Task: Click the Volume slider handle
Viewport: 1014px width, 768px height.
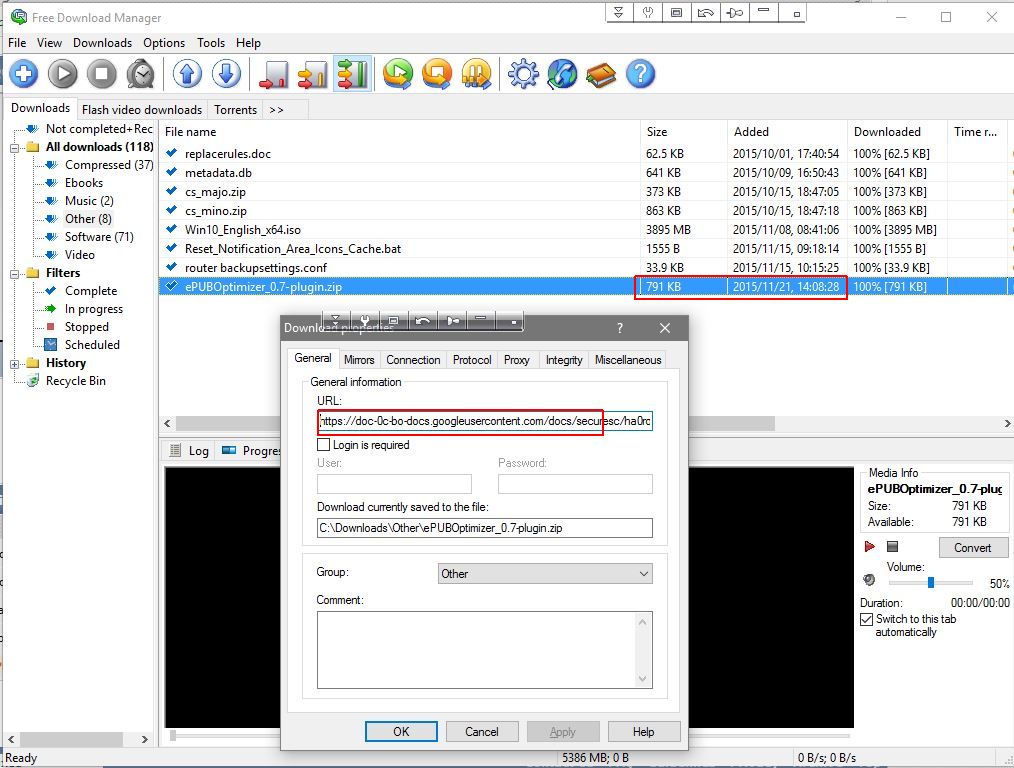Action: [x=931, y=582]
